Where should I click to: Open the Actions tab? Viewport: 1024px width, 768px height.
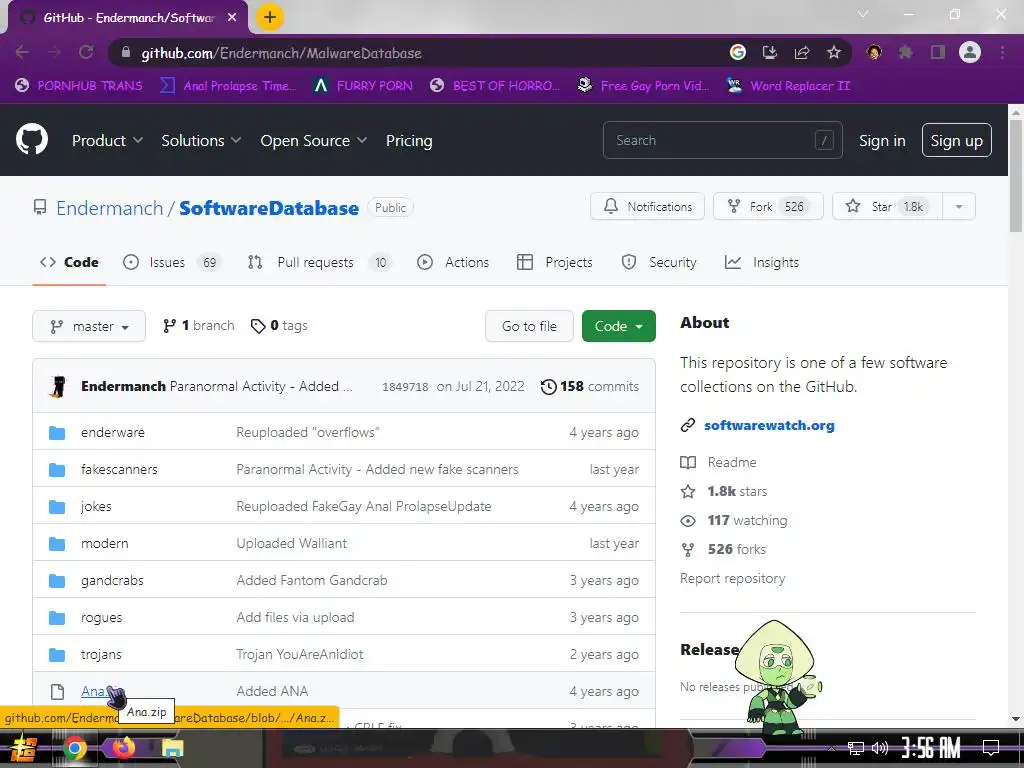pos(453,263)
